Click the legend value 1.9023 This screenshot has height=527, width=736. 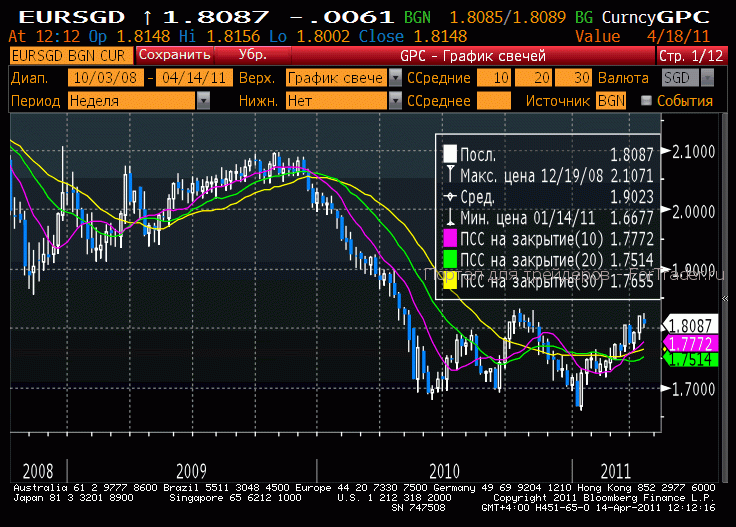pos(632,197)
